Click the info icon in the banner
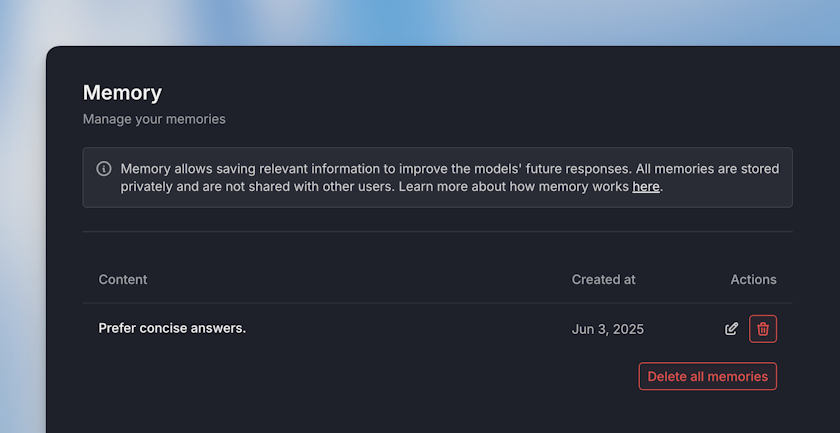This screenshot has height=433, width=840. tap(104, 169)
